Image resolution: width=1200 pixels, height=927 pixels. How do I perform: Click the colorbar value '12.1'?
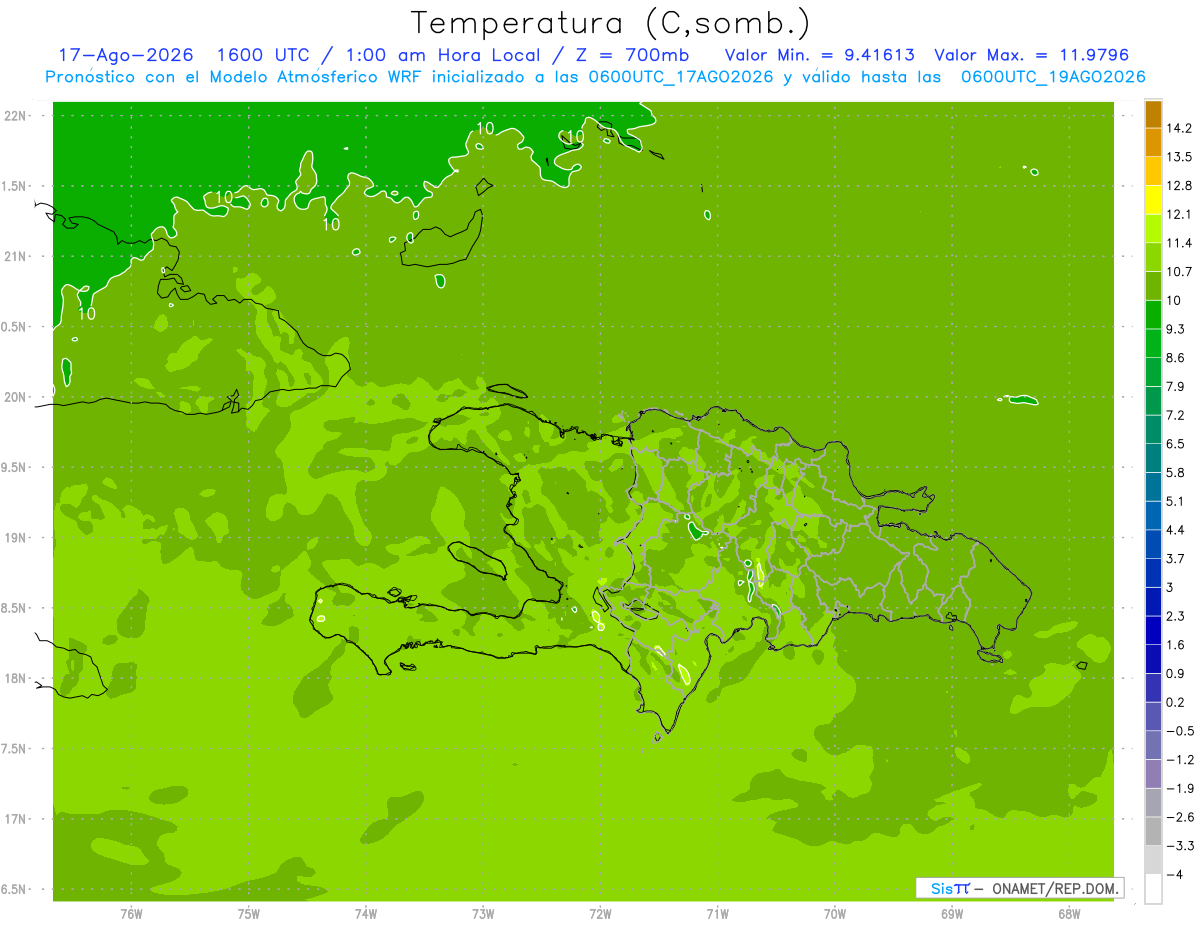(x=1179, y=214)
